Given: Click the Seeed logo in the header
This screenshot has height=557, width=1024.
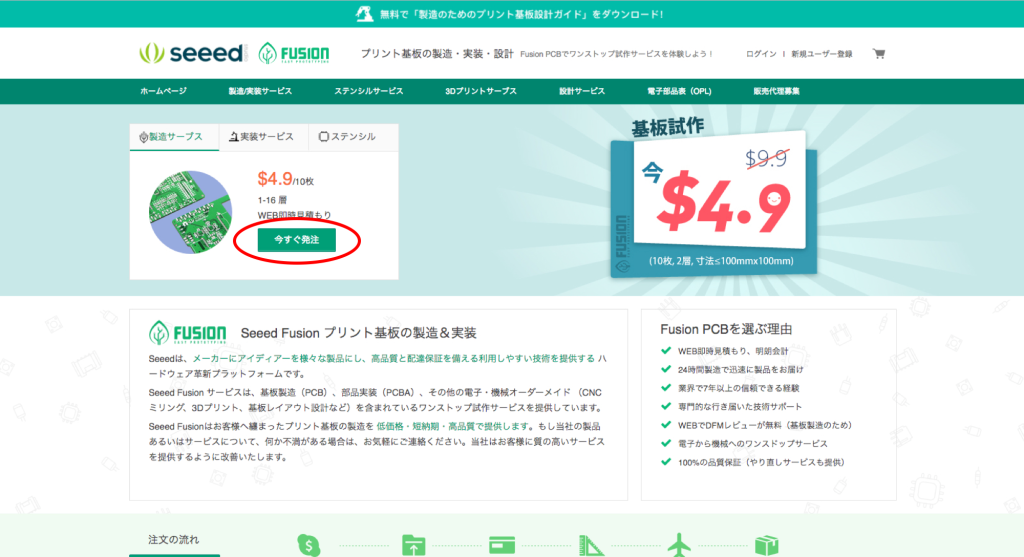Looking at the screenshot, I should [192, 53].
